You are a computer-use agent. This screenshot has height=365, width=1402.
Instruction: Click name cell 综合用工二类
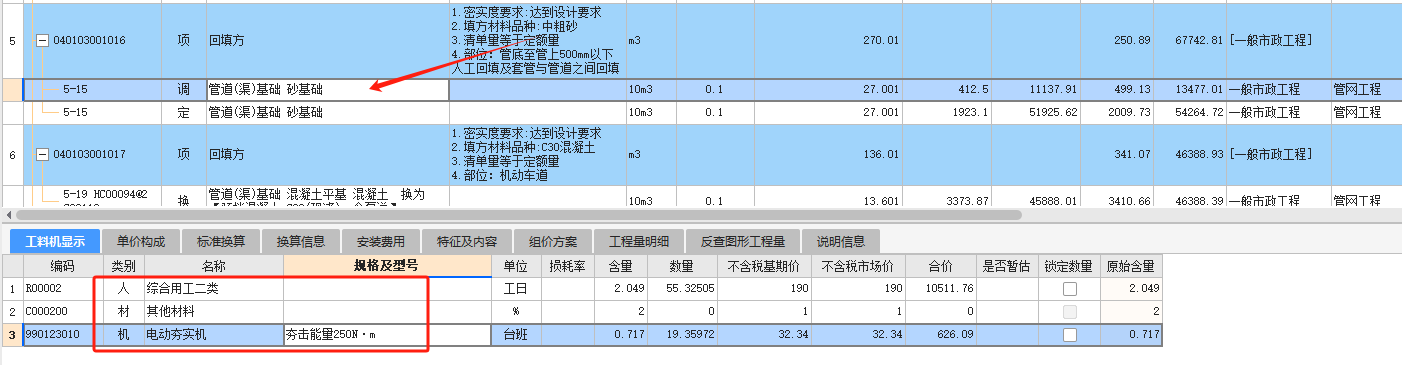point(213,289)
